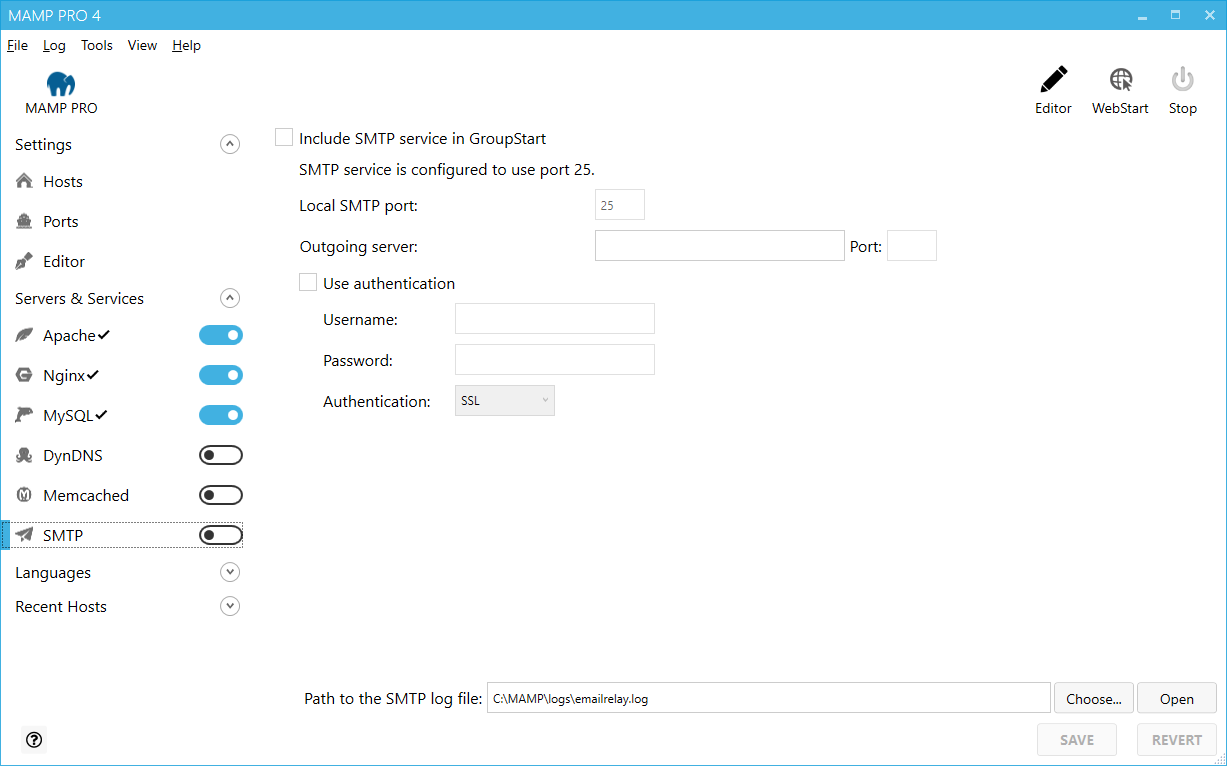Close the MAMP PRO 4 window
1227x766 pixels.
point(1208,15)
